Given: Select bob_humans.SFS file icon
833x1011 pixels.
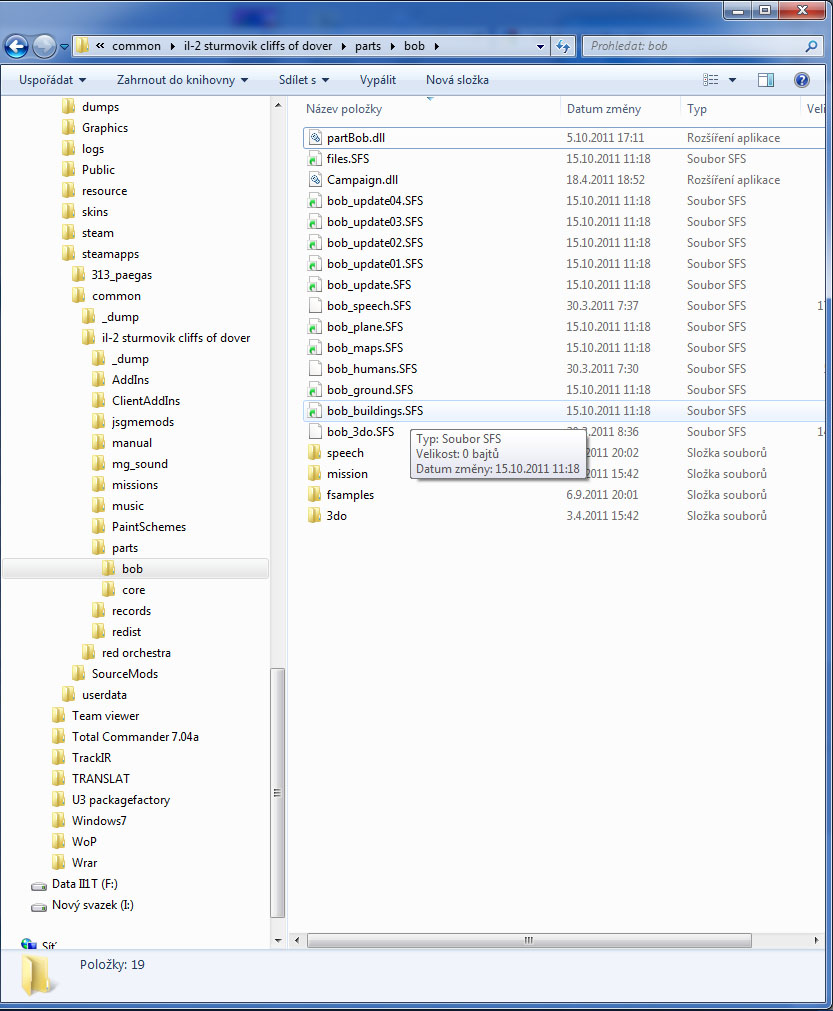Looking at the screenshot, I should (x=315, y=369).
